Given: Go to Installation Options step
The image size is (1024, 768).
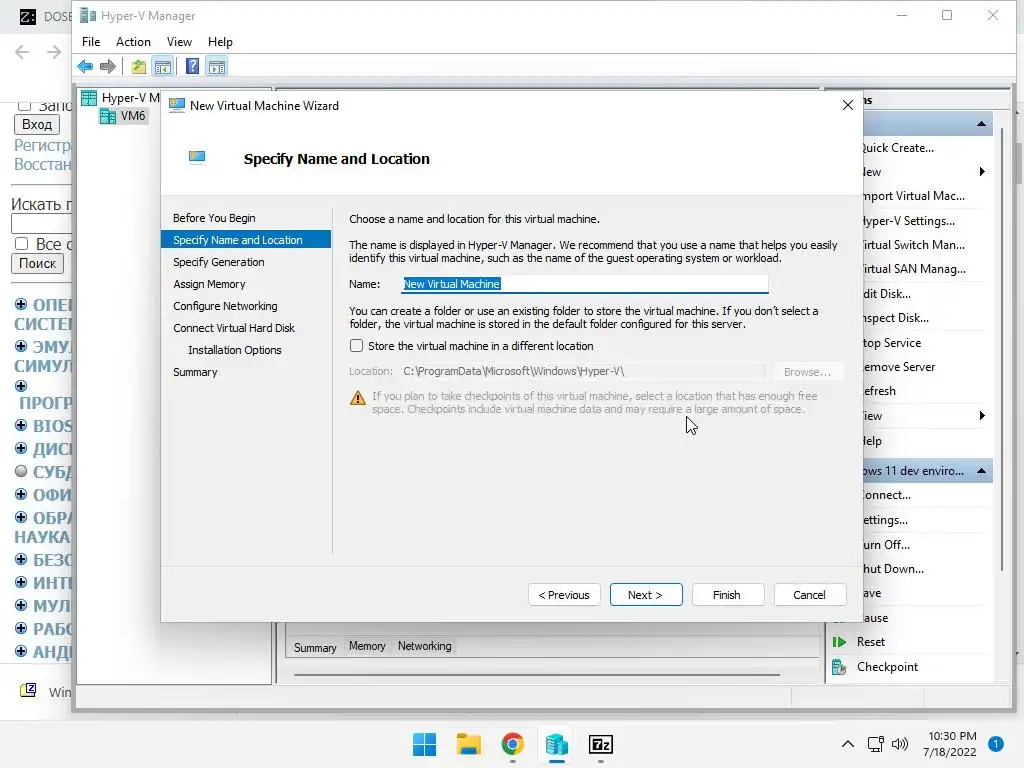Looking at the screenshot, I should click(x=234, y=350).
